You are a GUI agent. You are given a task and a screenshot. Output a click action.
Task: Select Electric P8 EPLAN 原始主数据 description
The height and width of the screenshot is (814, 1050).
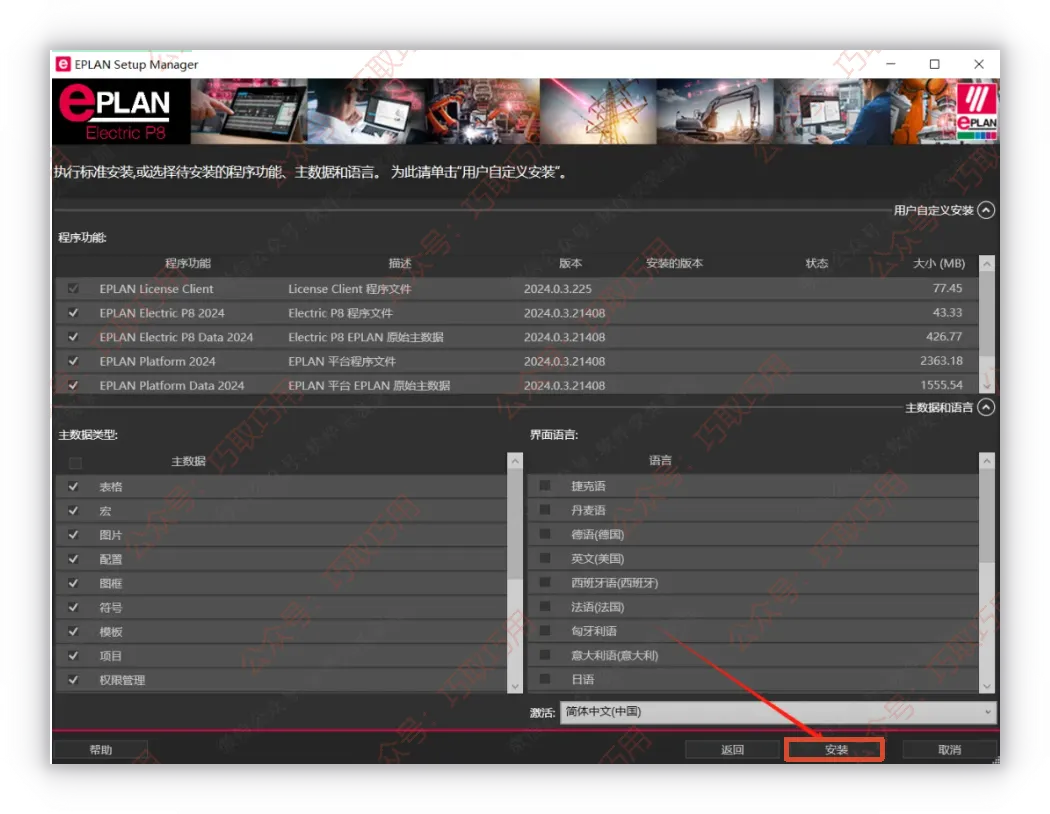(366, 337)
